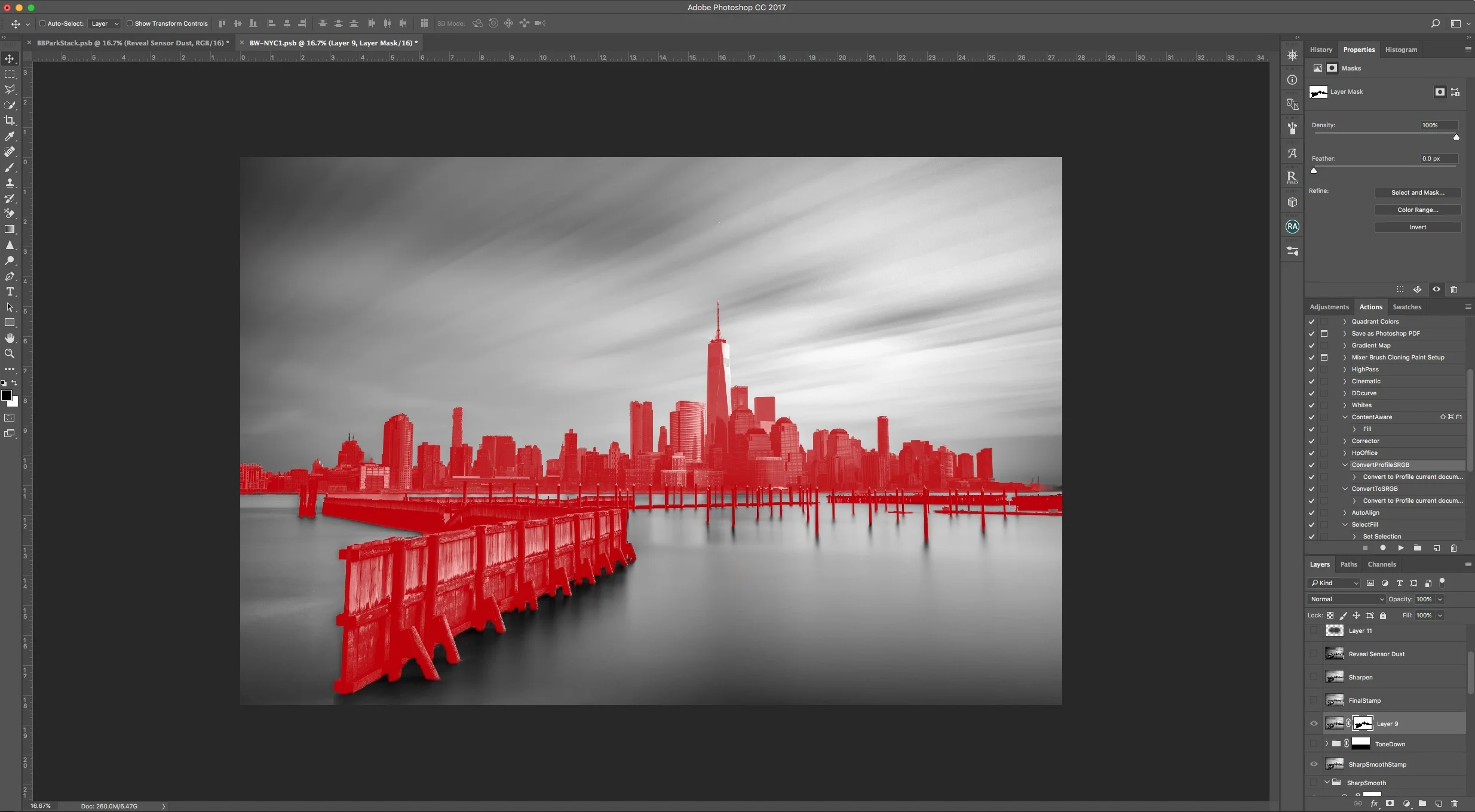The width and height of the screenshot is (1475, 812).
Task: Switch to Channels panel tab
Action: coord(1382,564)
